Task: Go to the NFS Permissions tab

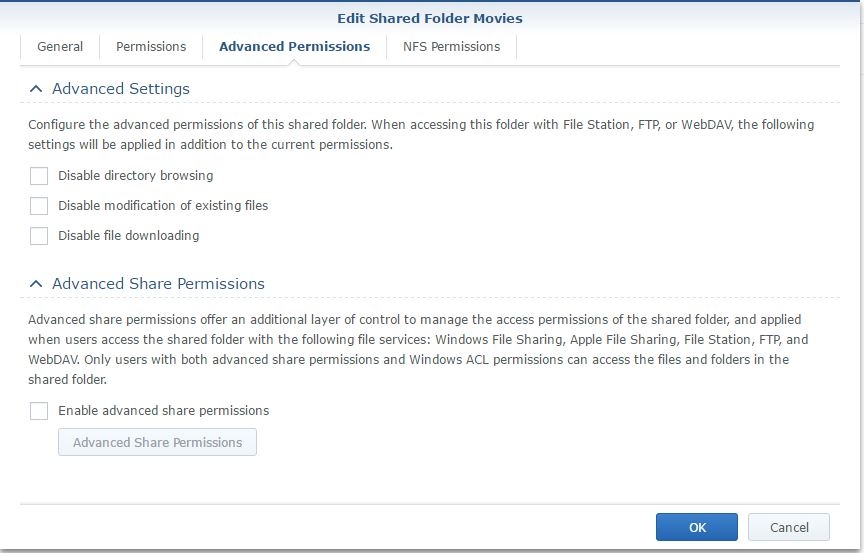Action: 451,47
